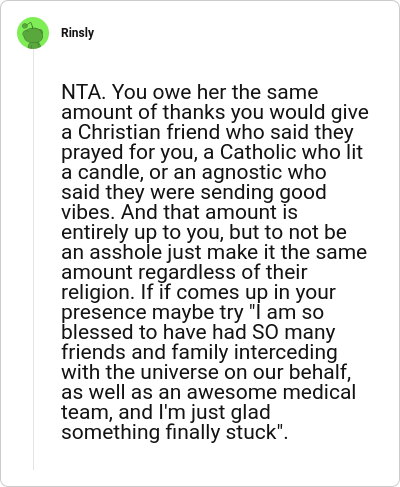The image size is (400, 487).
Task: Click the words "blessed to have had"
Action: click(x=154, y=332)
